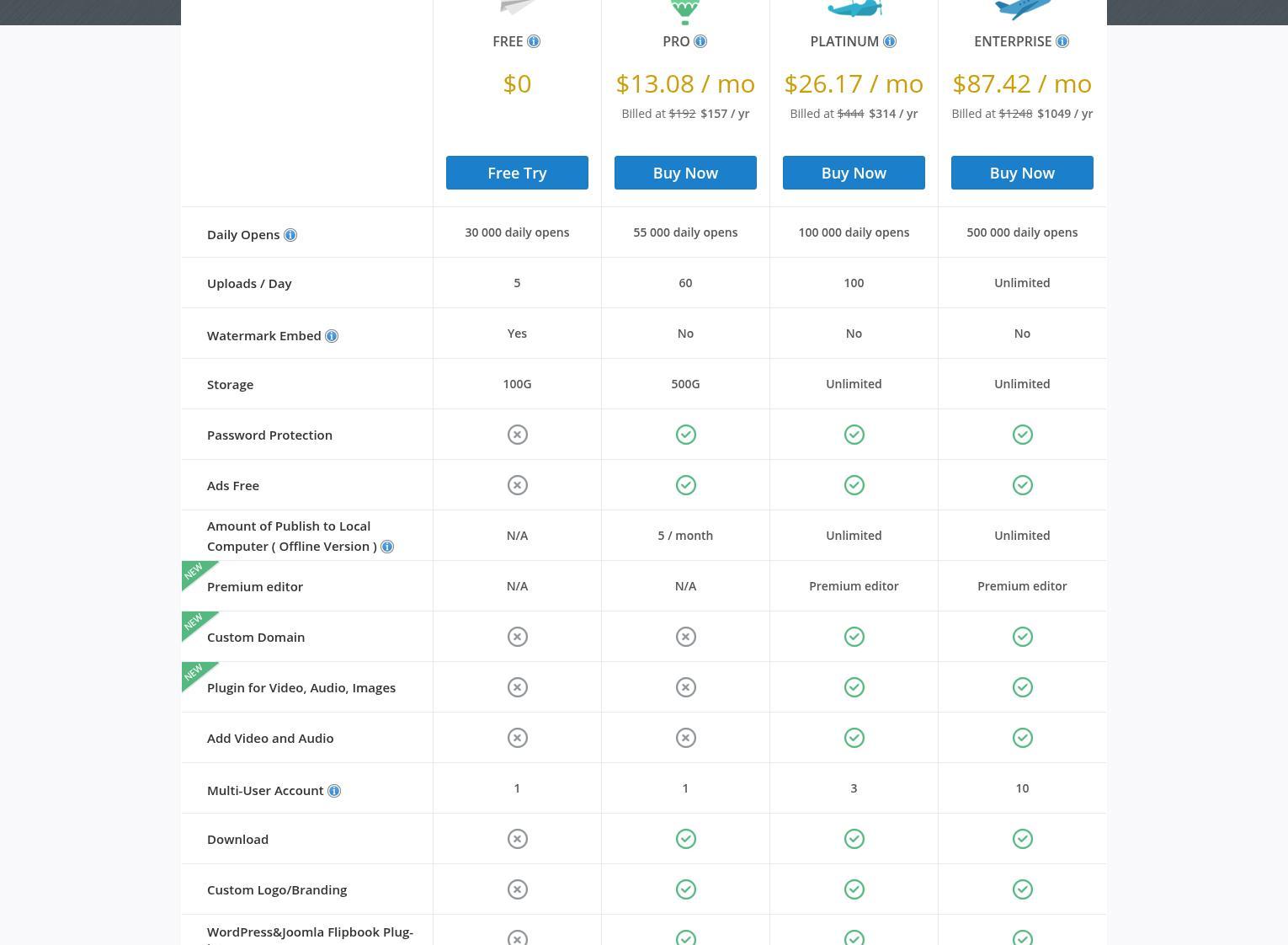The image size is (1288, 945).
Task: Click the PRO plan balloon illustration
Action: [x=685, y=11]
